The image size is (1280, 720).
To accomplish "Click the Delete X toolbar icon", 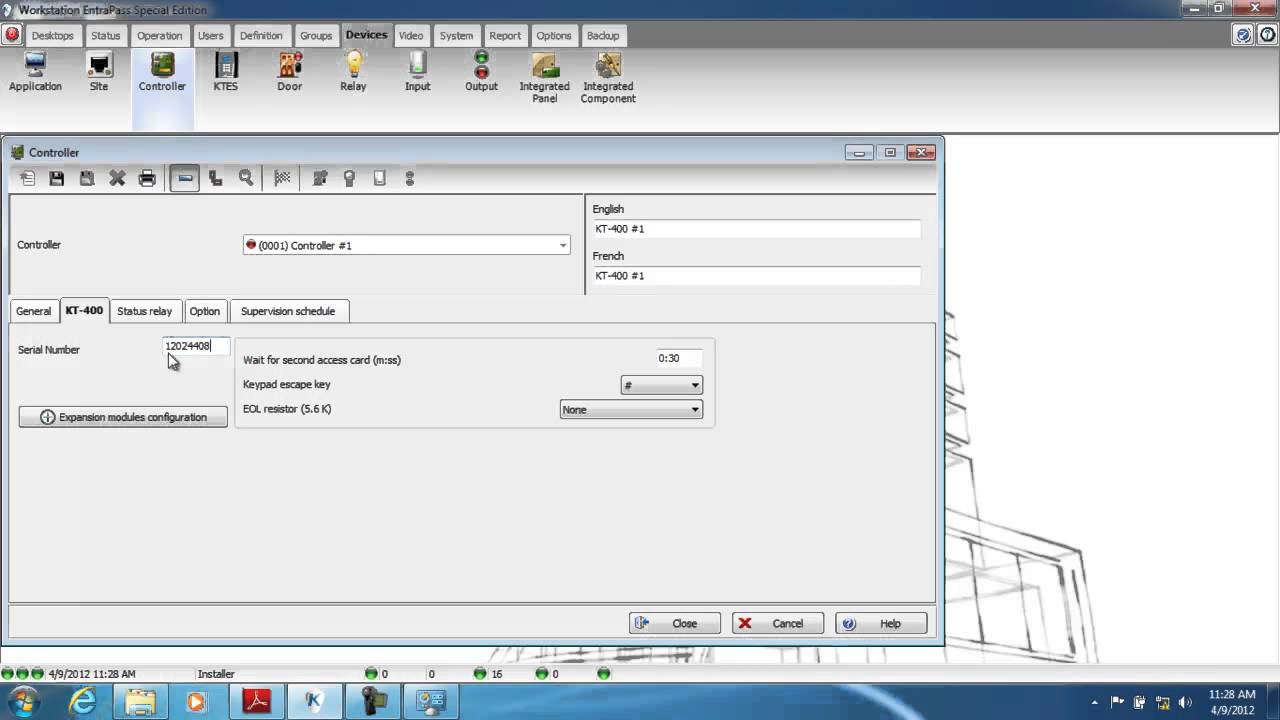I will [117, 178].
